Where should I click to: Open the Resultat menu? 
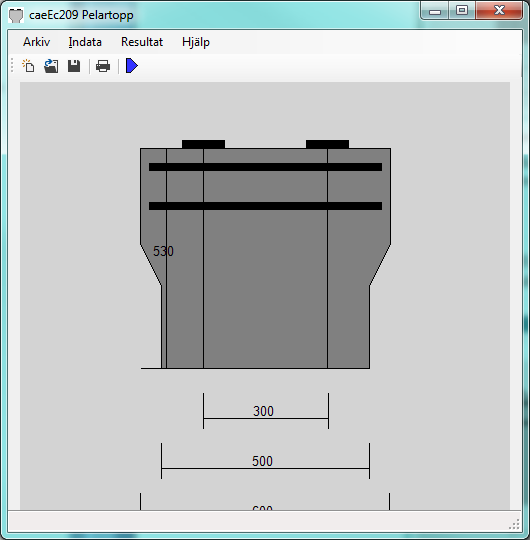pos(142,42)
